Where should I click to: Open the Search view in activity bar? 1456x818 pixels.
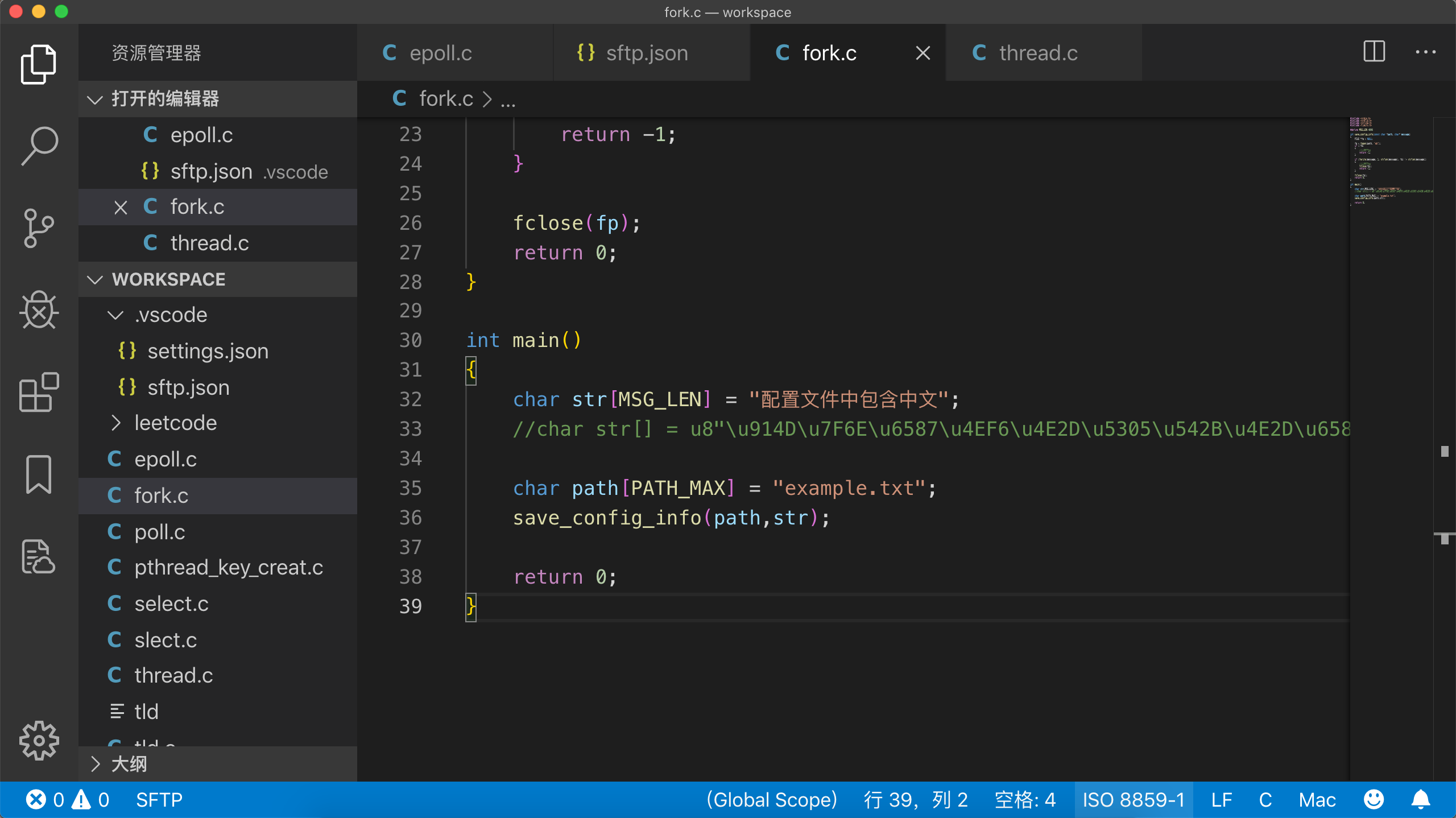click(x=39, y=146)
